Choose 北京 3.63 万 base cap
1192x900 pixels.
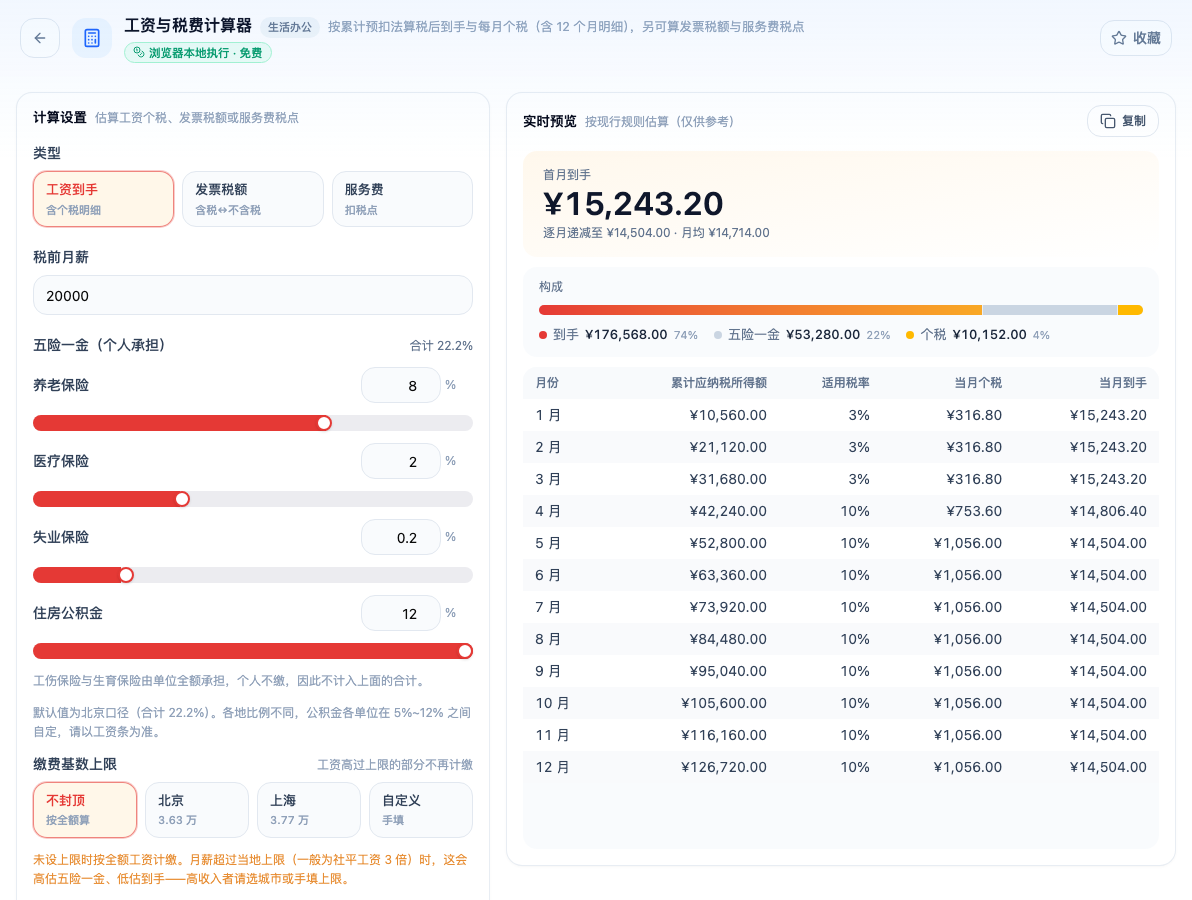point(197,810)
